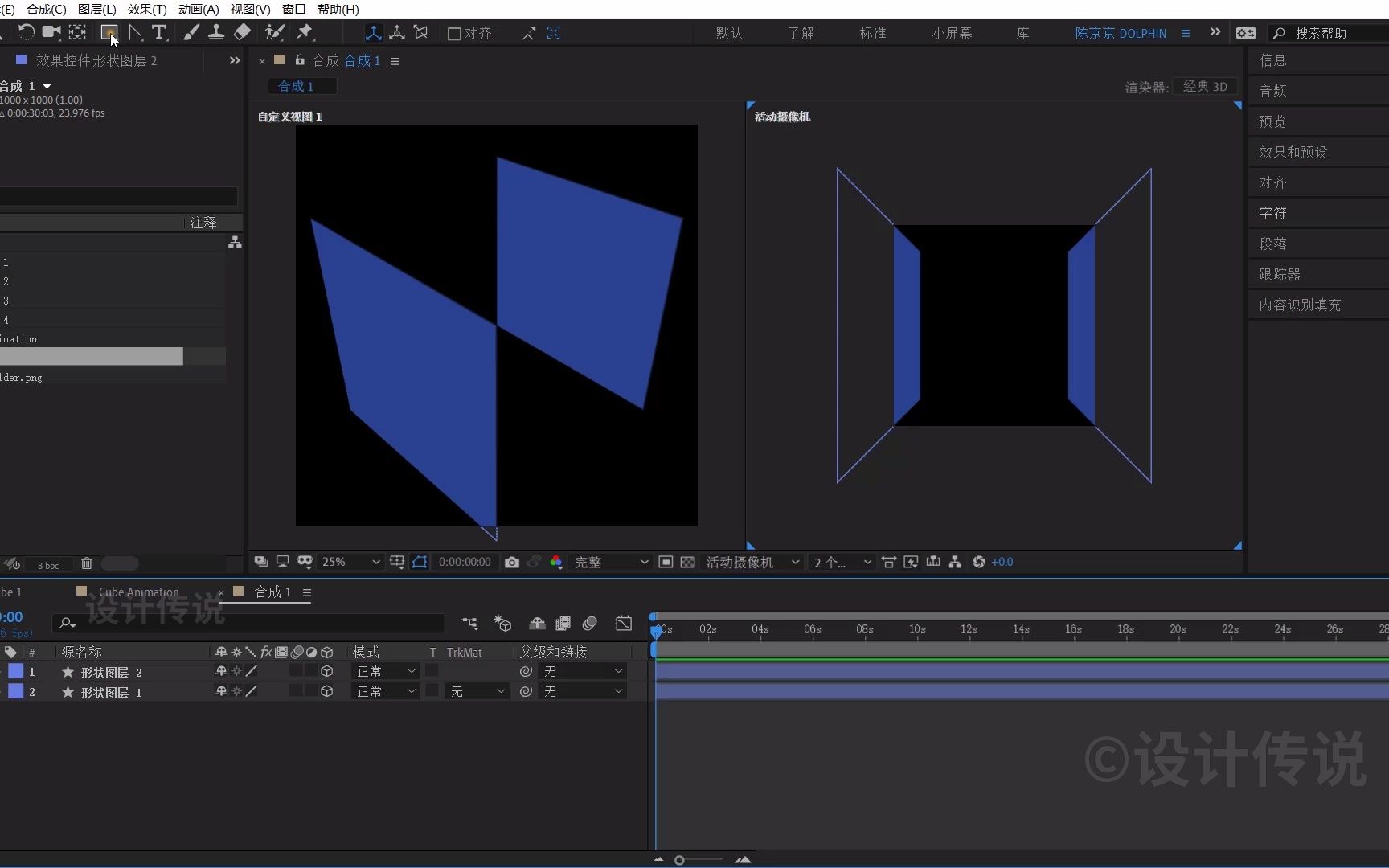Click the label color of 形状图层 2
Viewport: 1389px width, 868px height.
click(15, 671)
